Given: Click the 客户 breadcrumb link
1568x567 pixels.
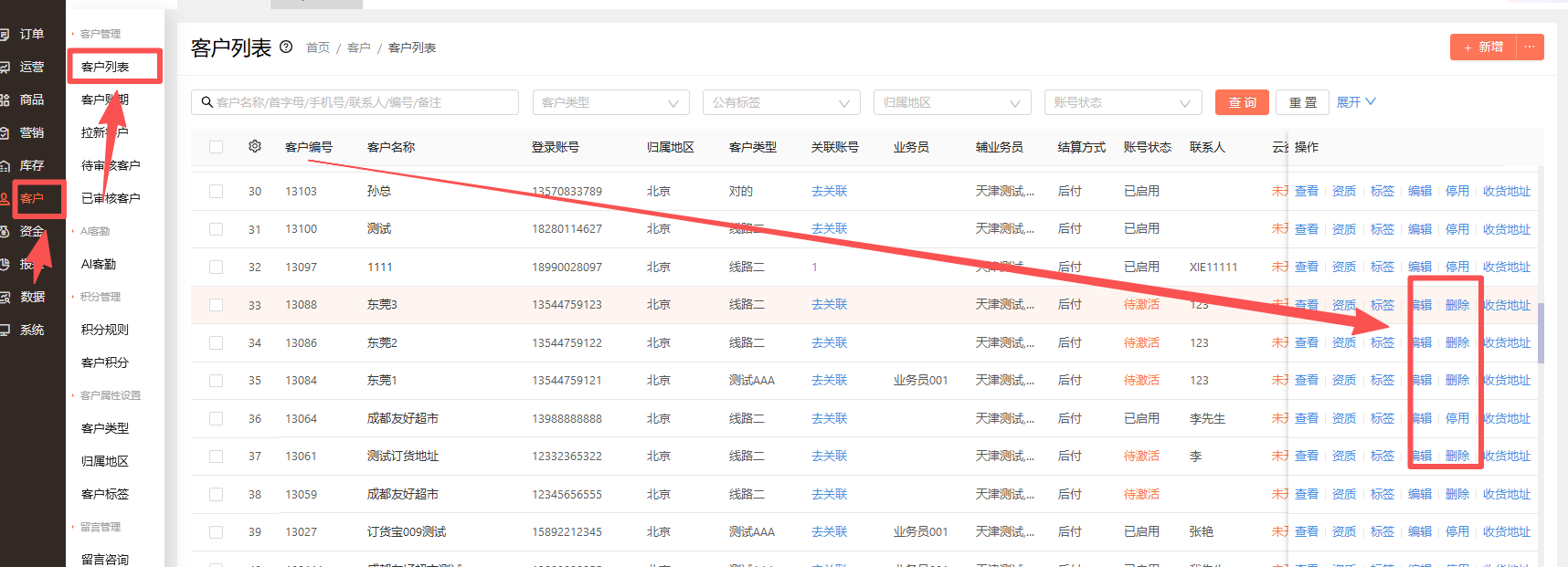Looking at the screenshot, I should coord(359,47).
